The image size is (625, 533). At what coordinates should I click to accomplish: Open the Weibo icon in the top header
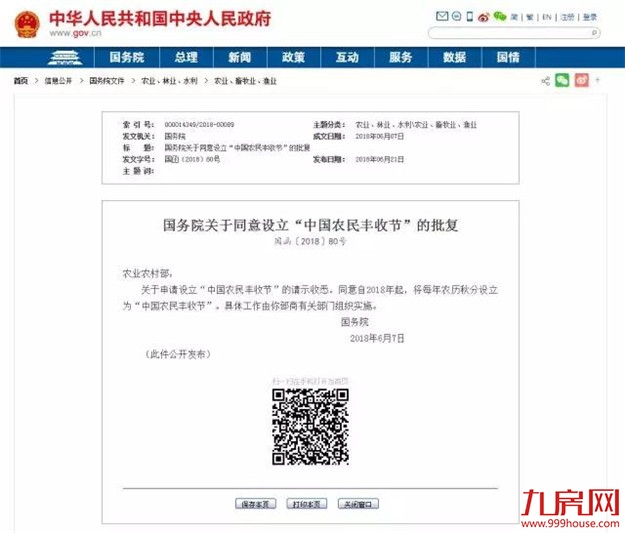[x=483, y=17]
